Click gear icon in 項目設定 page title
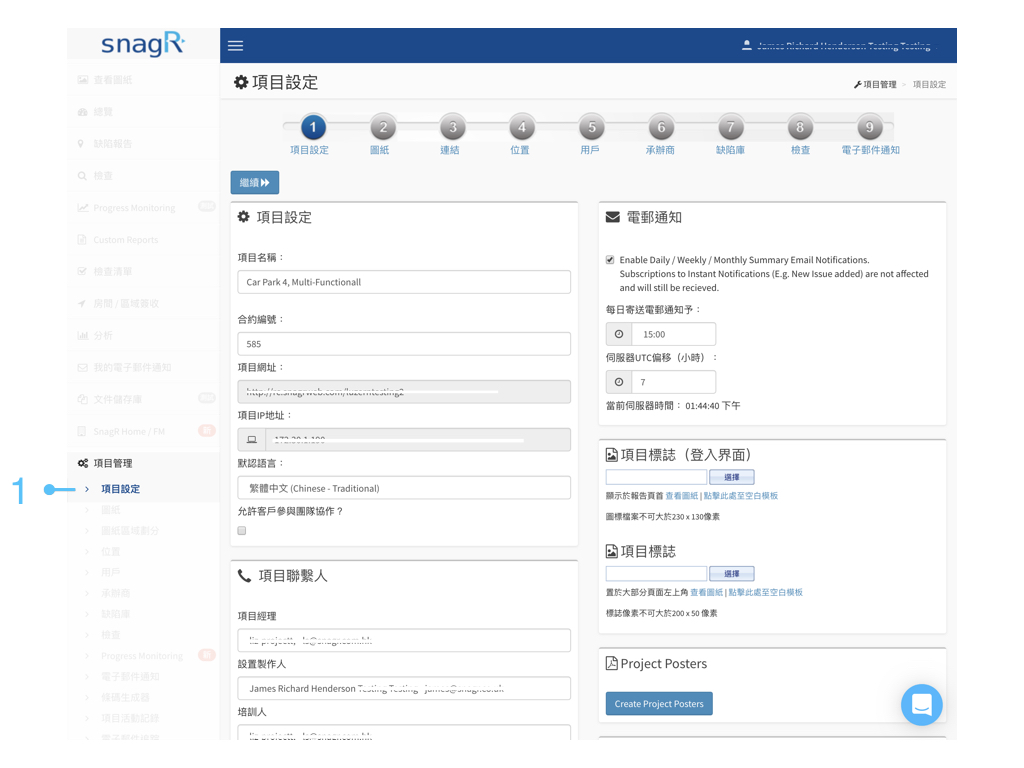The image size is (1024, 768). tap(241, 82)
